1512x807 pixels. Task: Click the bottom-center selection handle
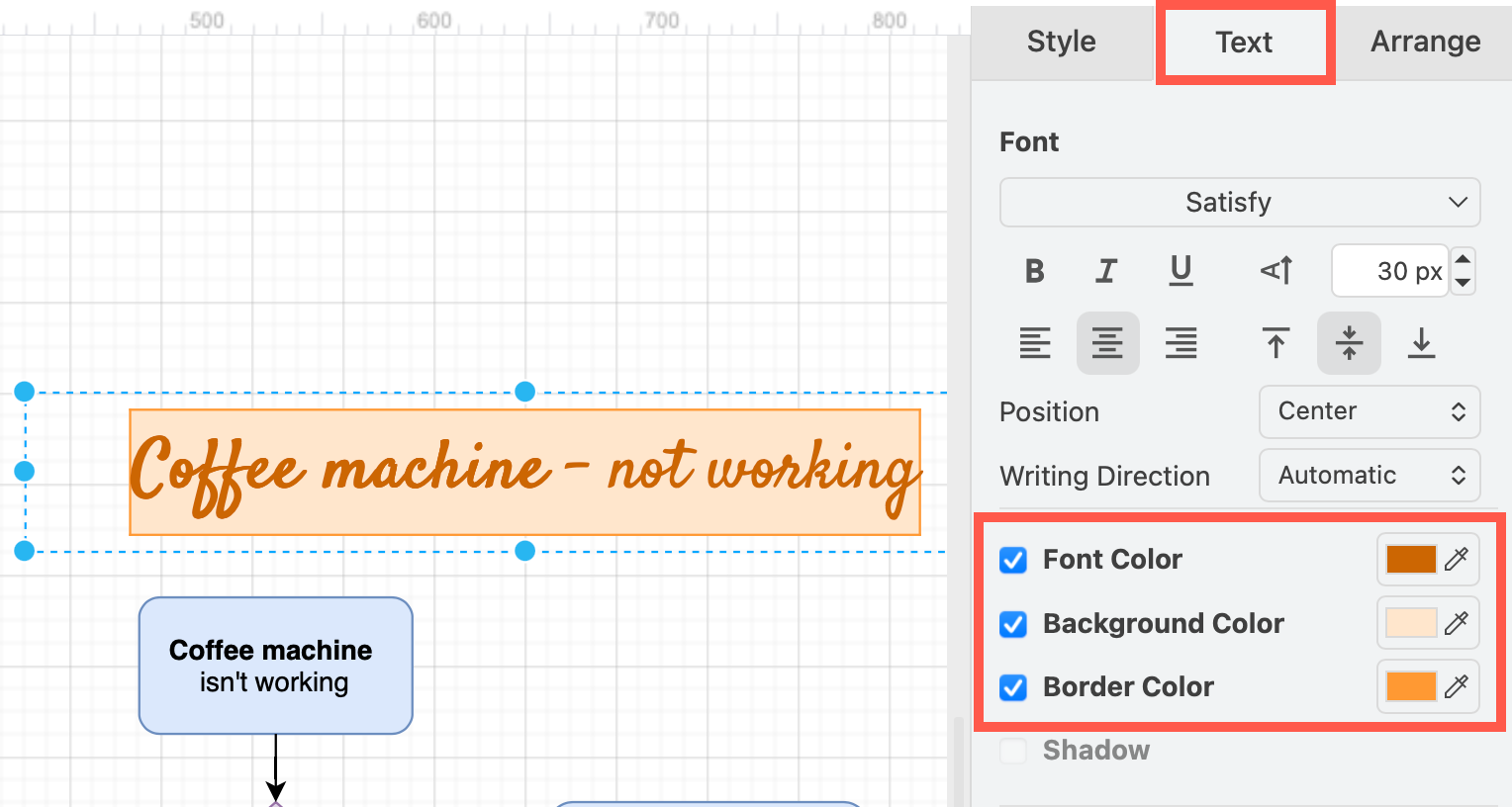(525, 551)
